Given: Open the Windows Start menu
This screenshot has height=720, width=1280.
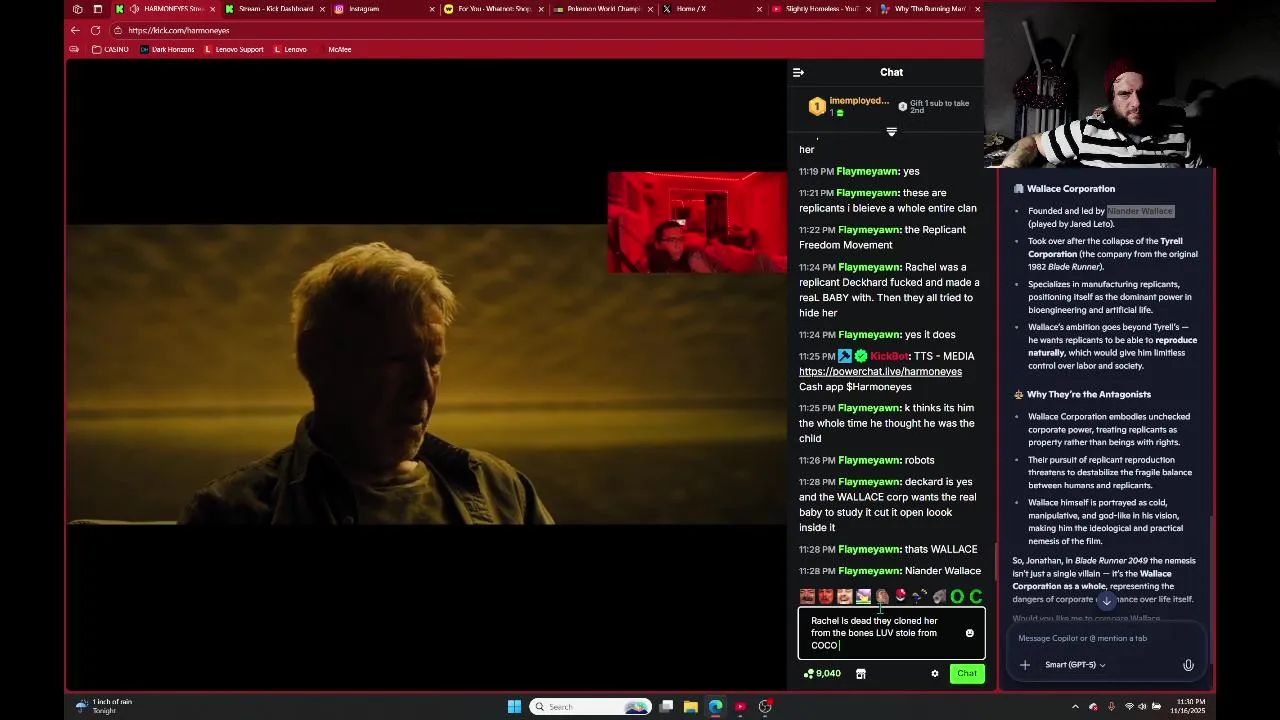Looking at the screenshot, I should click(x=514, y=707).
